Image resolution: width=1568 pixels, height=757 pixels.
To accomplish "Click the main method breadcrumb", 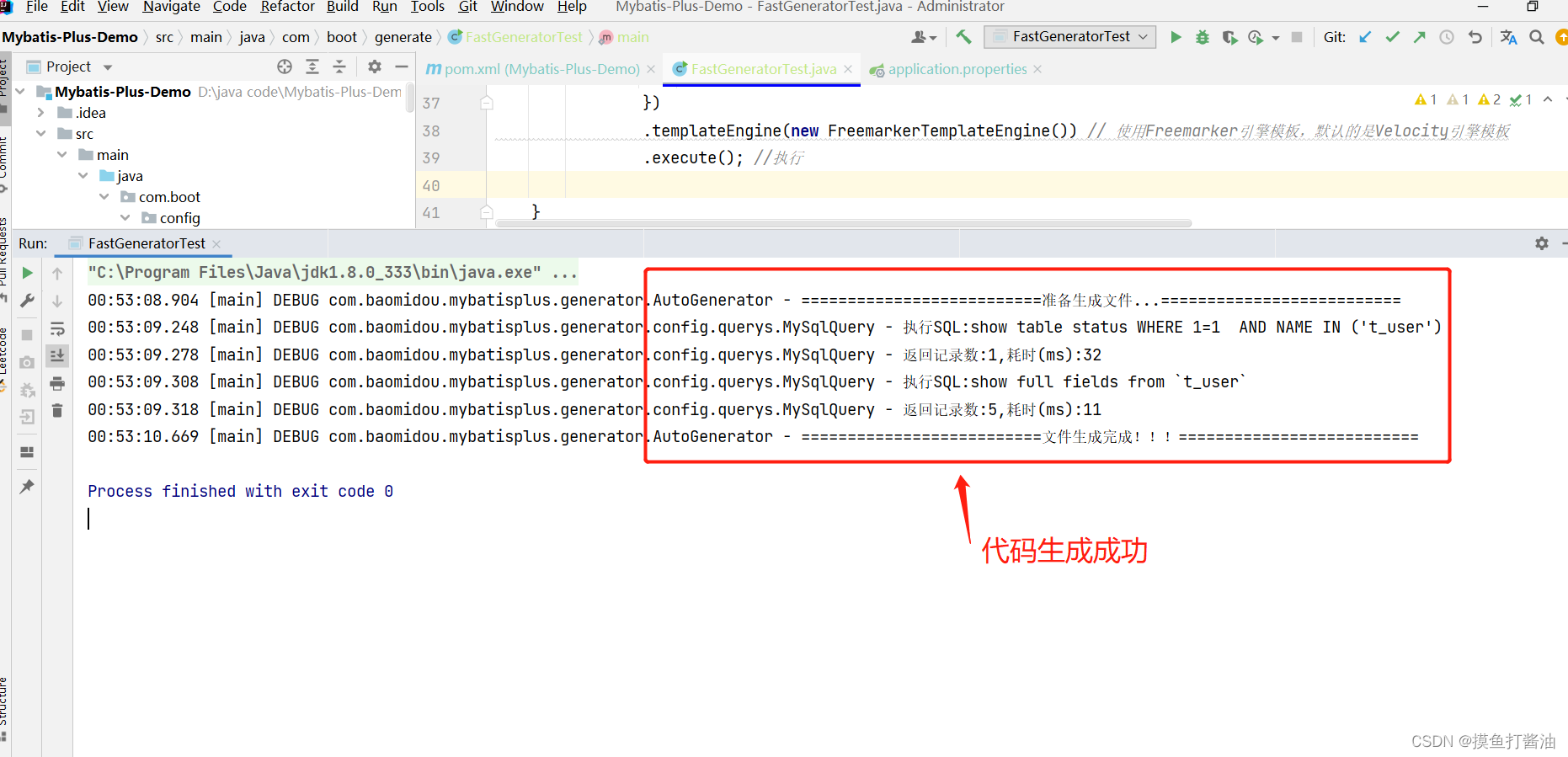I will coord(624,37).
